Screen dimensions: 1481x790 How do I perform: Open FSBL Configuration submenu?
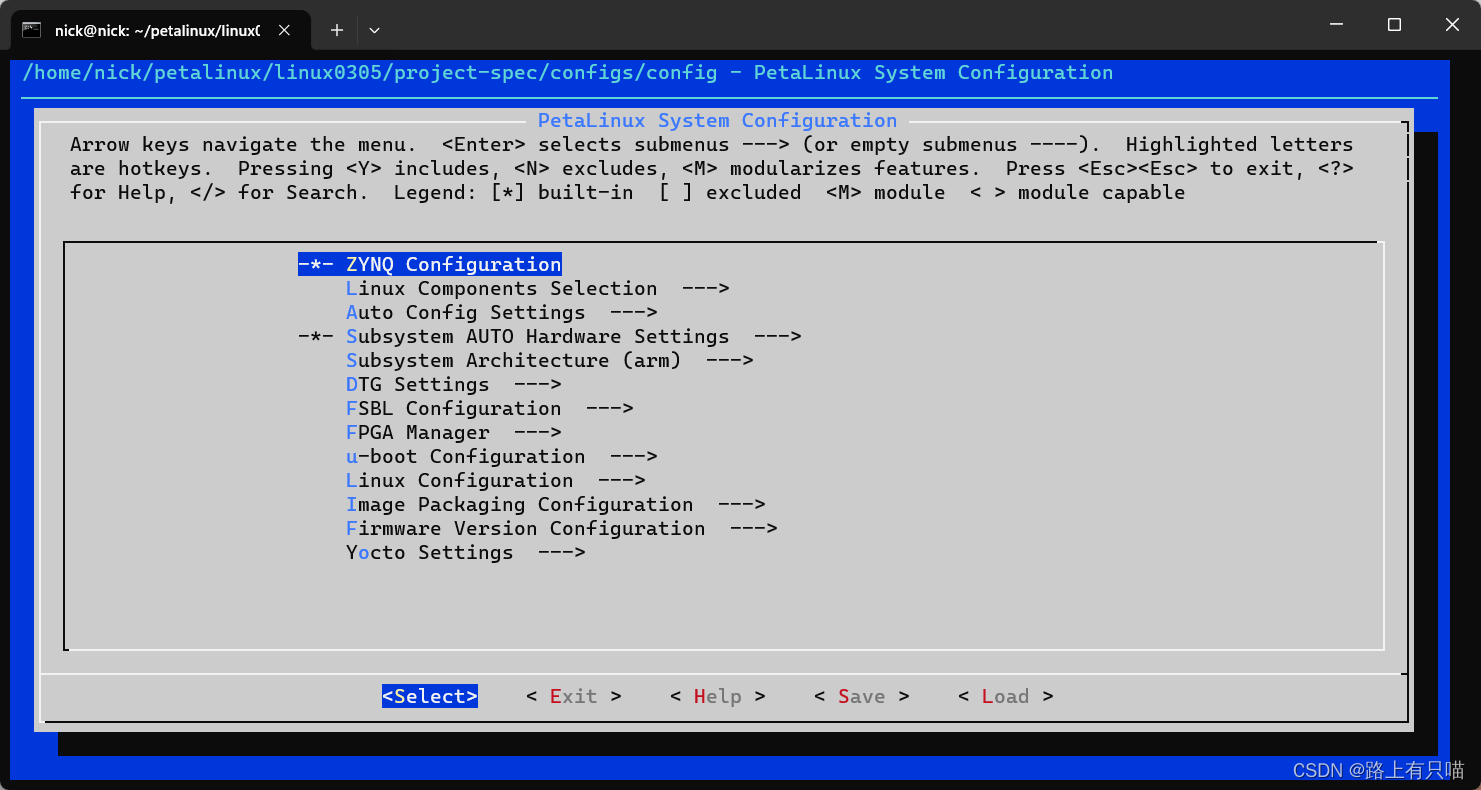490,408
